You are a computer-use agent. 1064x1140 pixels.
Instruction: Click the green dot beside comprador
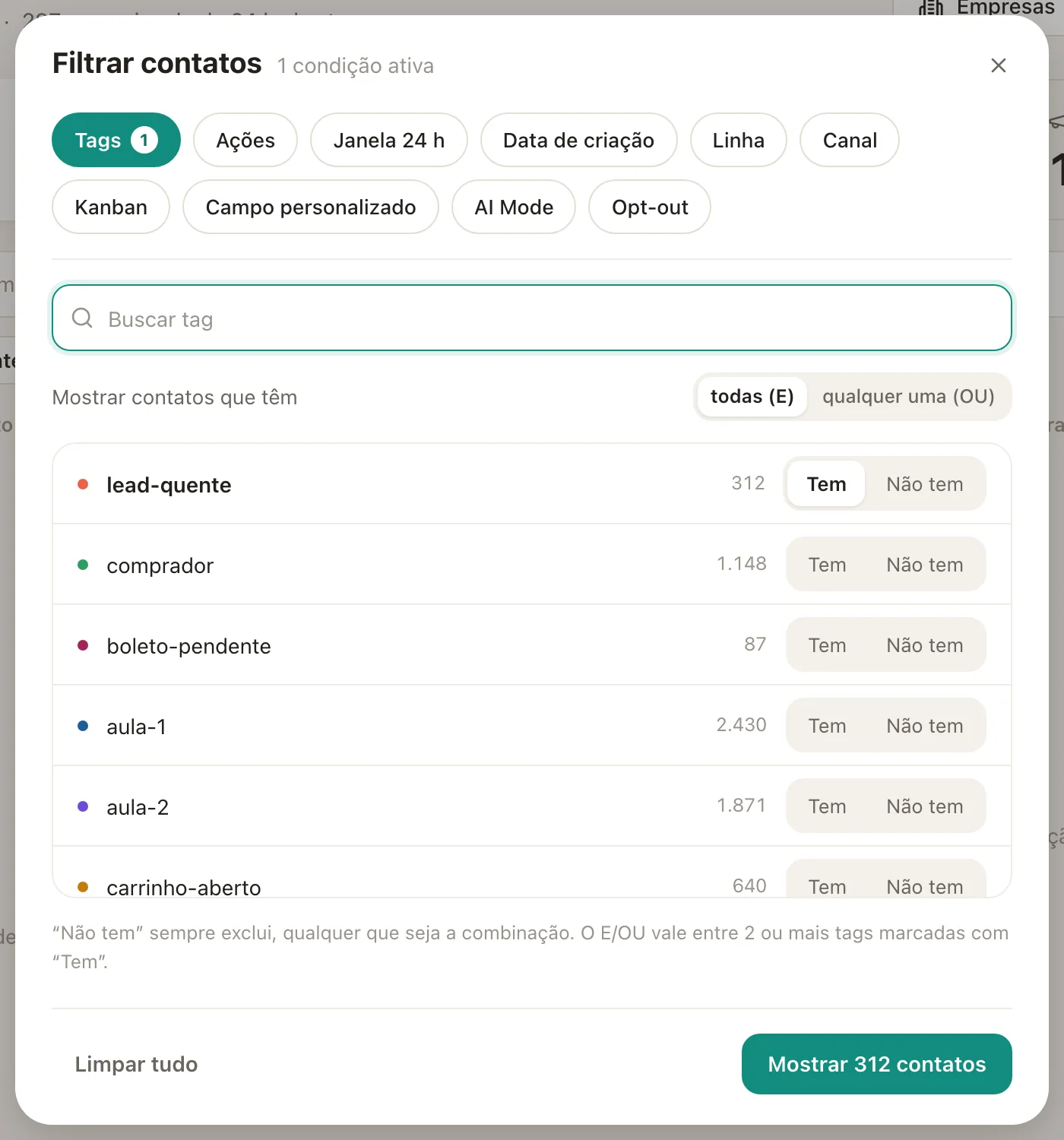[x=83, y=565]
